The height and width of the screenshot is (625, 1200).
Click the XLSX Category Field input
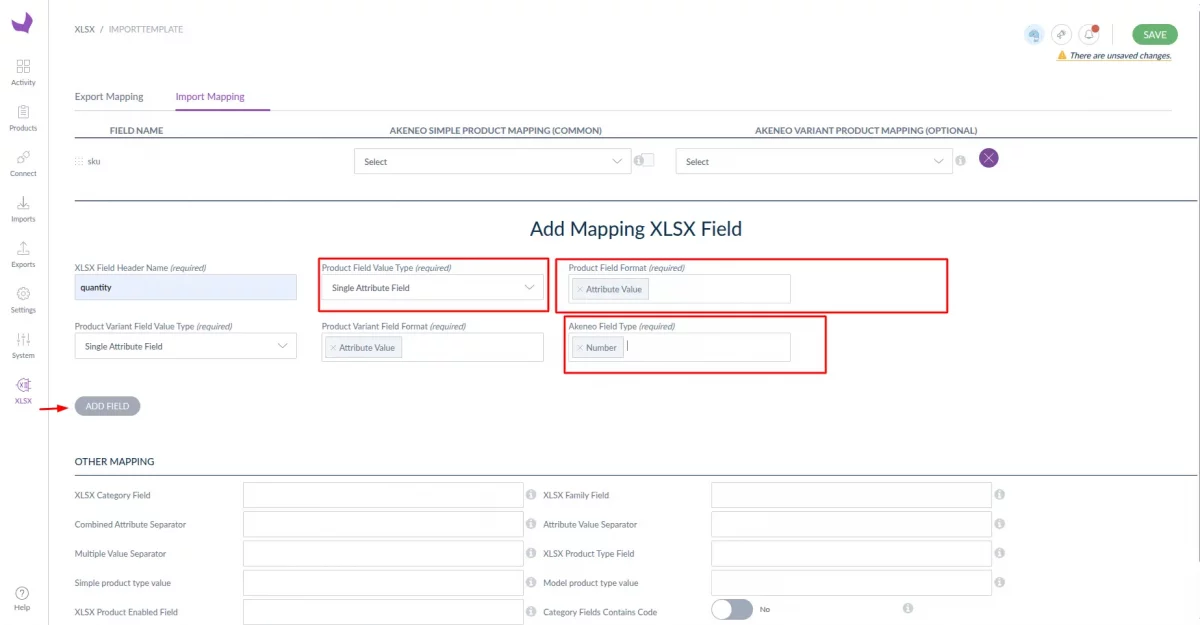(x=383, y=495)
